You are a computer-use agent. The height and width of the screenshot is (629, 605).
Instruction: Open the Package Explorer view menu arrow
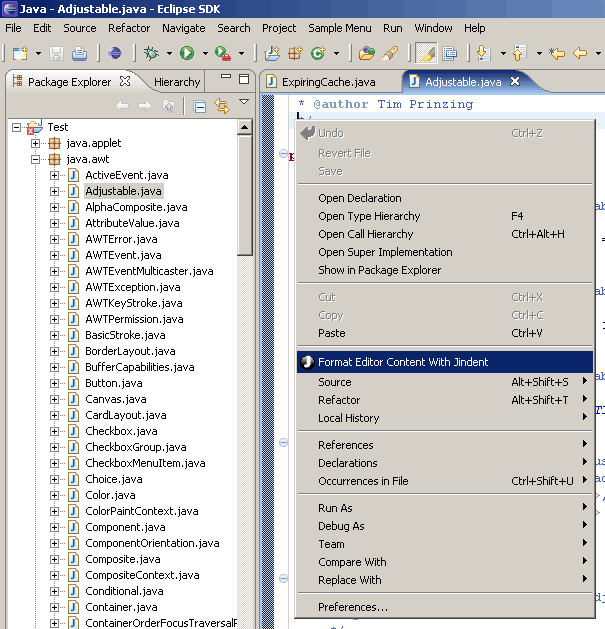pyautogui.click(x=241, y=106)
